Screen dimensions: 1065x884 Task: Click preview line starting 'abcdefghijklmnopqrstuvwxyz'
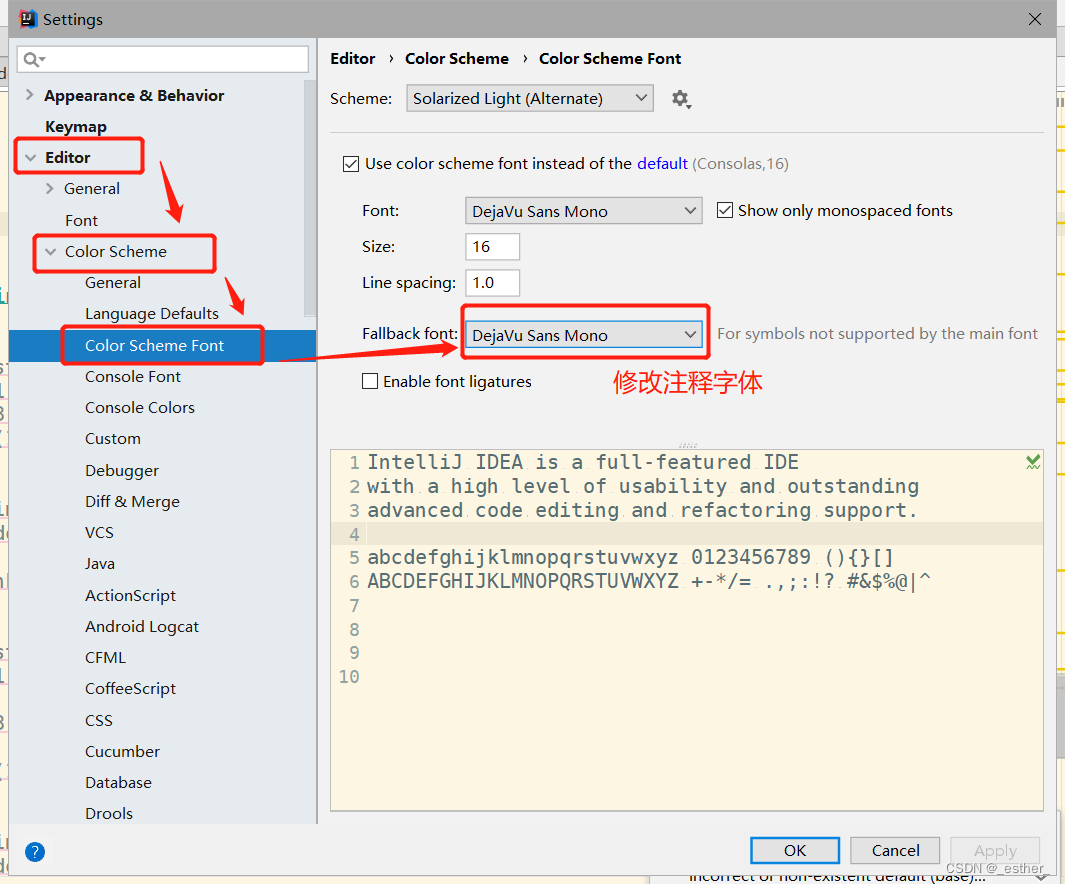pos(630,557)
